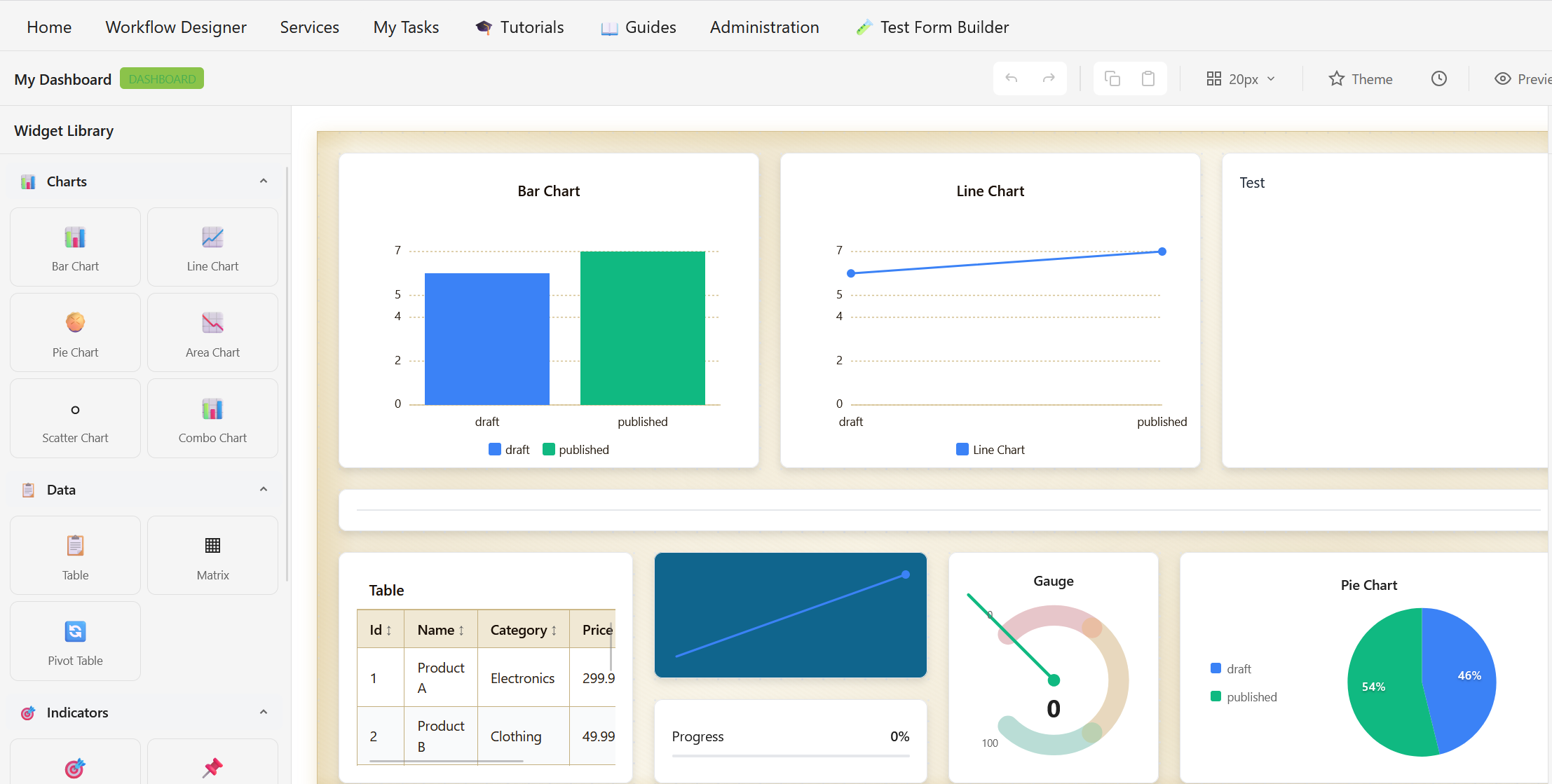Sort the table by Id column
This screenshot has width=1552, height=784.
pyautogui.click(x=381, y=630)
